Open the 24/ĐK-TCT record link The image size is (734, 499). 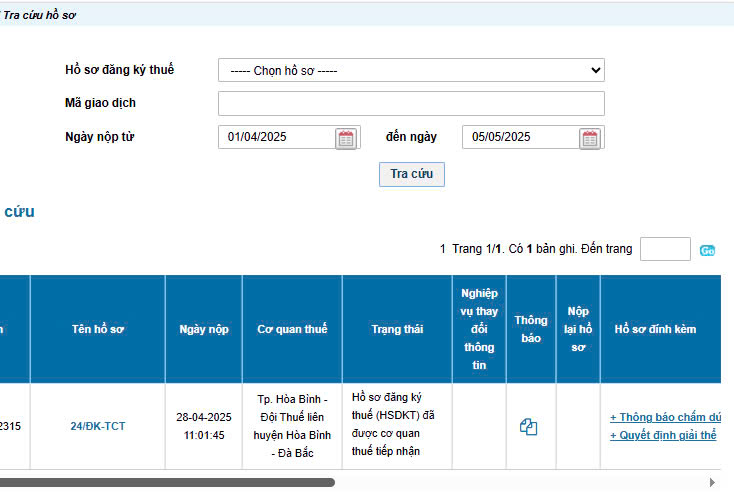coord(98,426)
